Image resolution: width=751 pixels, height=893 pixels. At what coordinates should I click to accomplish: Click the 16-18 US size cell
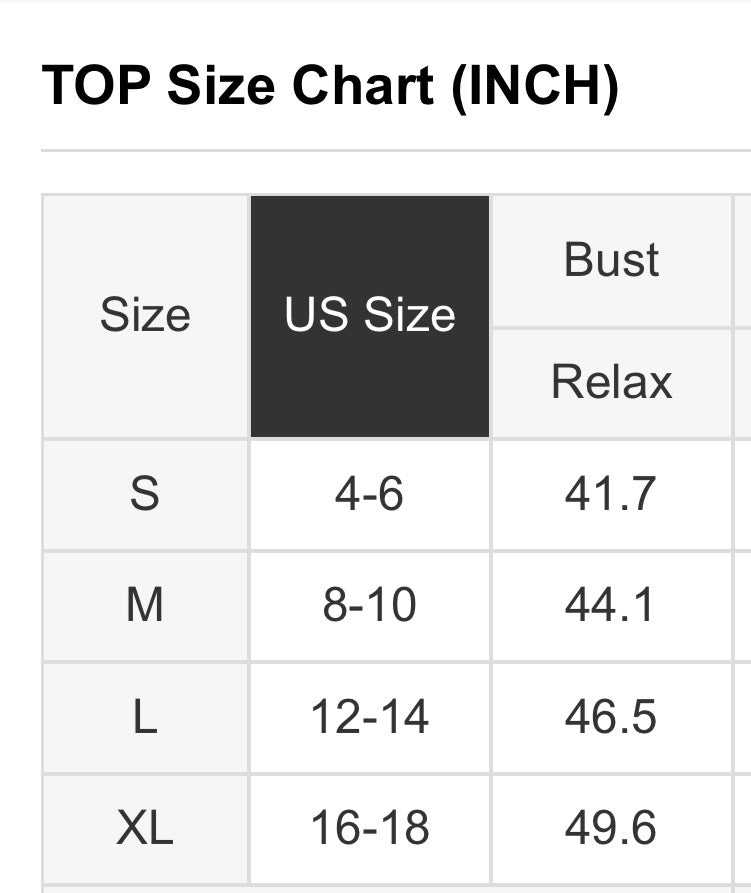(x=370, y=828)
